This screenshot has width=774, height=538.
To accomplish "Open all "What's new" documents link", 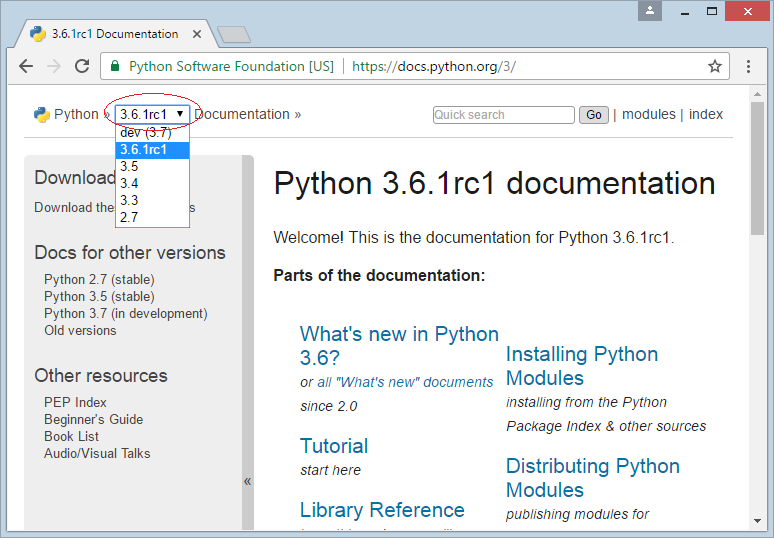I will coord(405,382).
